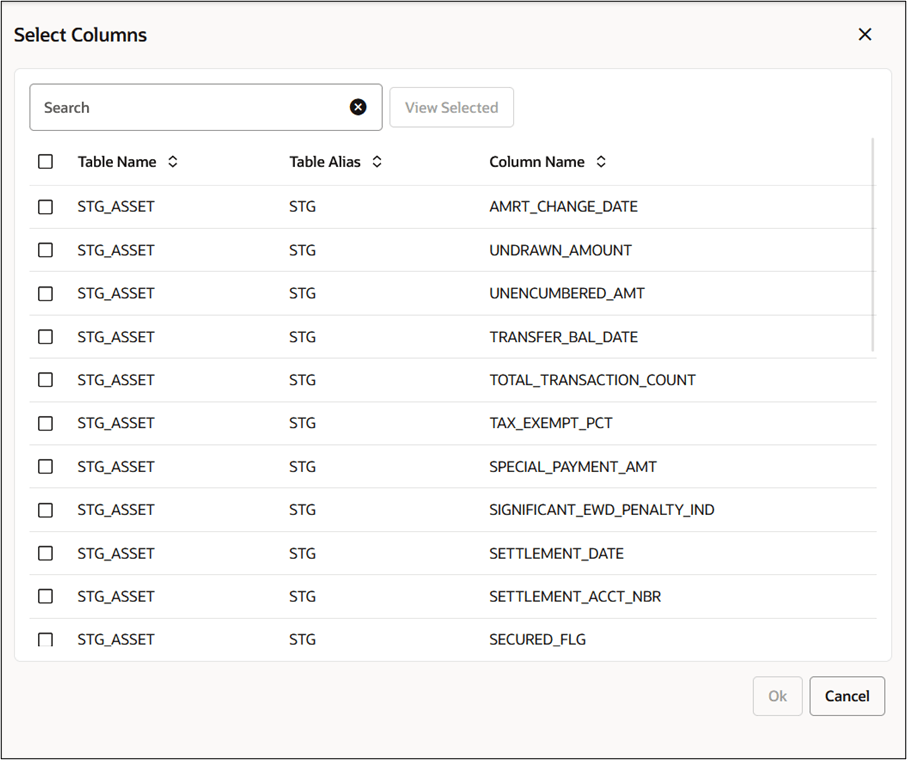Enable the TOTAL_TRANSACTION_COUNT checkbox

coord(45,380)
